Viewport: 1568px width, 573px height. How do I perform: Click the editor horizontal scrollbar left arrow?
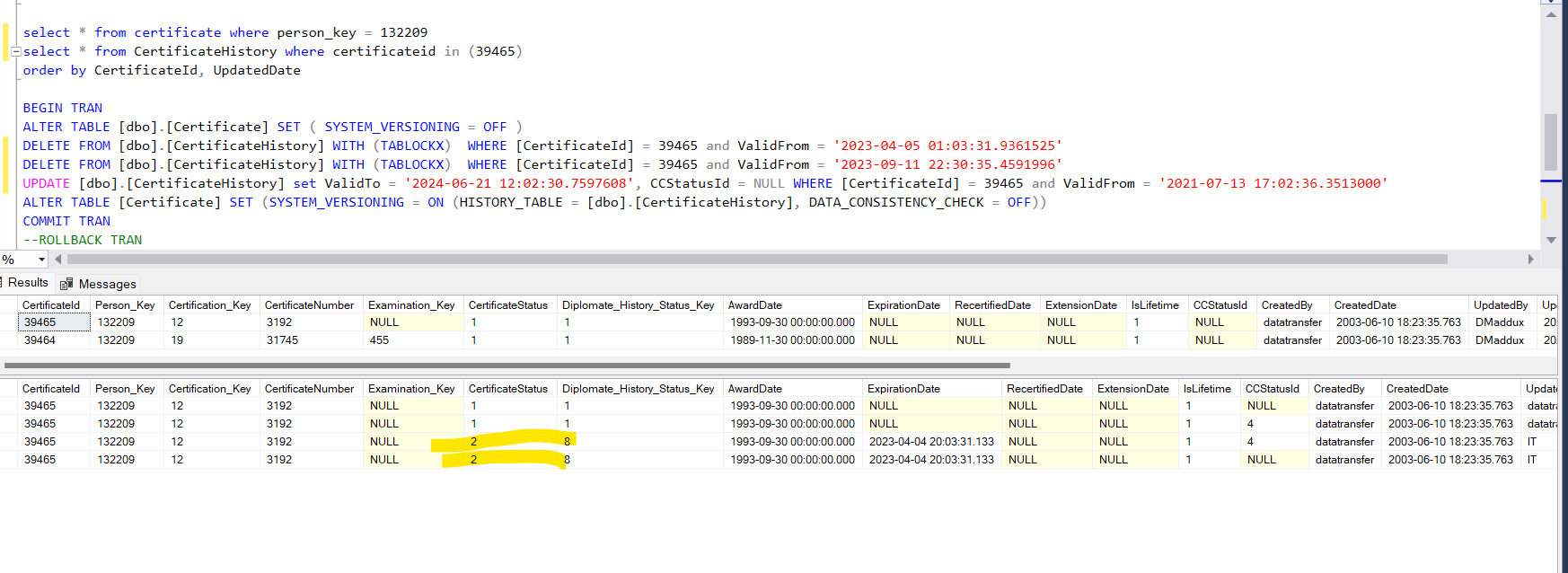tap(58, 259)
